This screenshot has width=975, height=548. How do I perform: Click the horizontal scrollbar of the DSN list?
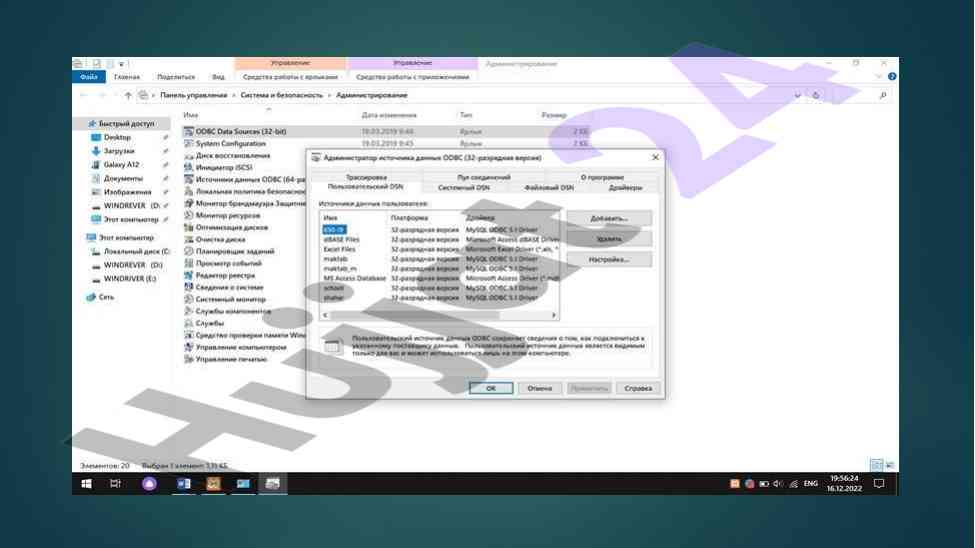pos(439,315)
